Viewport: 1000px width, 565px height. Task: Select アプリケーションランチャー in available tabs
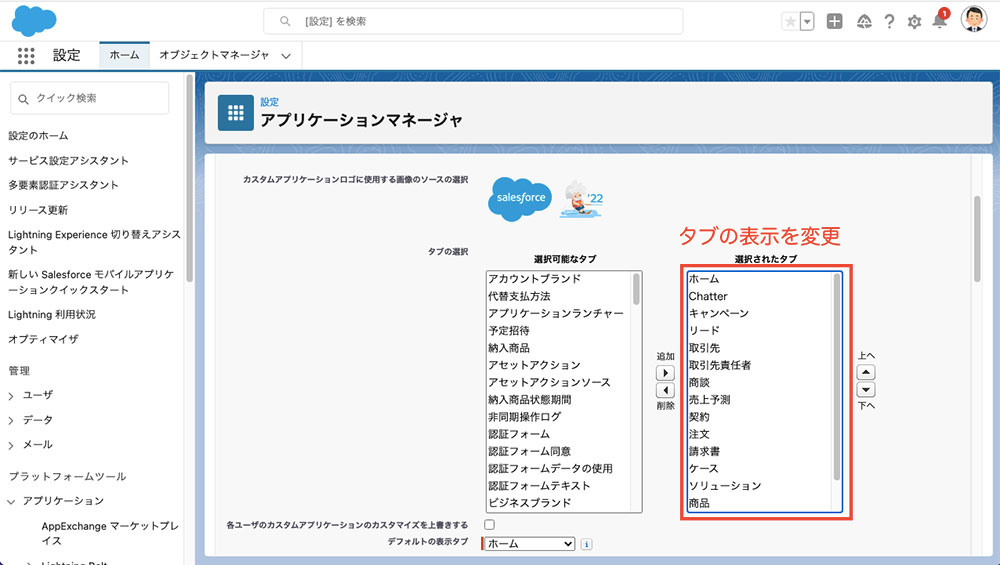point(555,313)
